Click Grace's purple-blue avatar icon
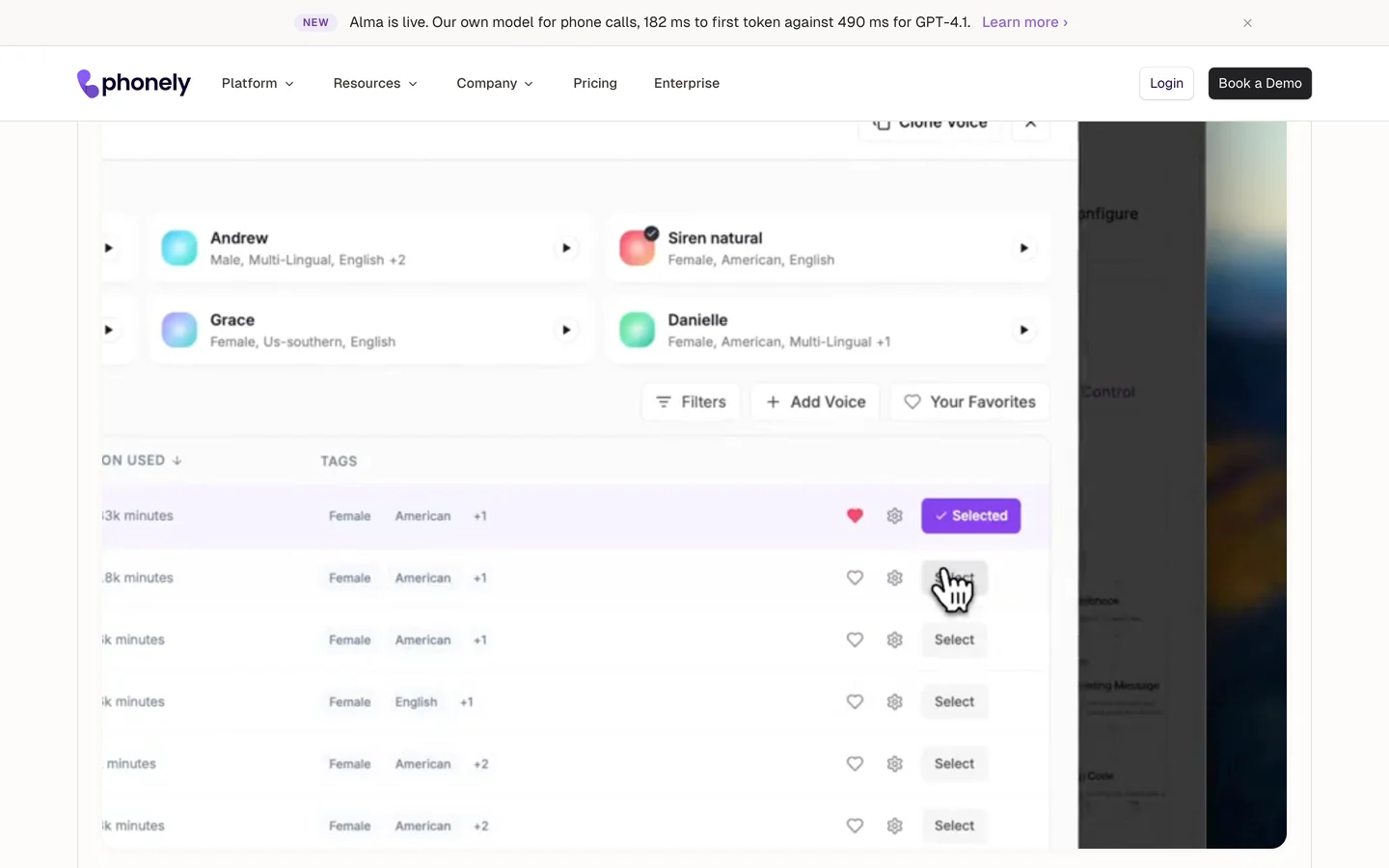 pos(179,330)
